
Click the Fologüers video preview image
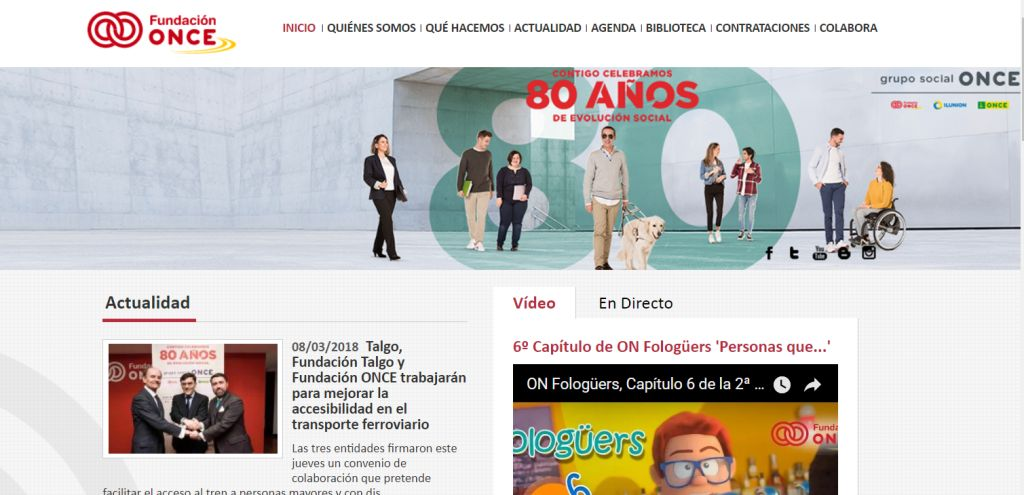coord(675,448)
